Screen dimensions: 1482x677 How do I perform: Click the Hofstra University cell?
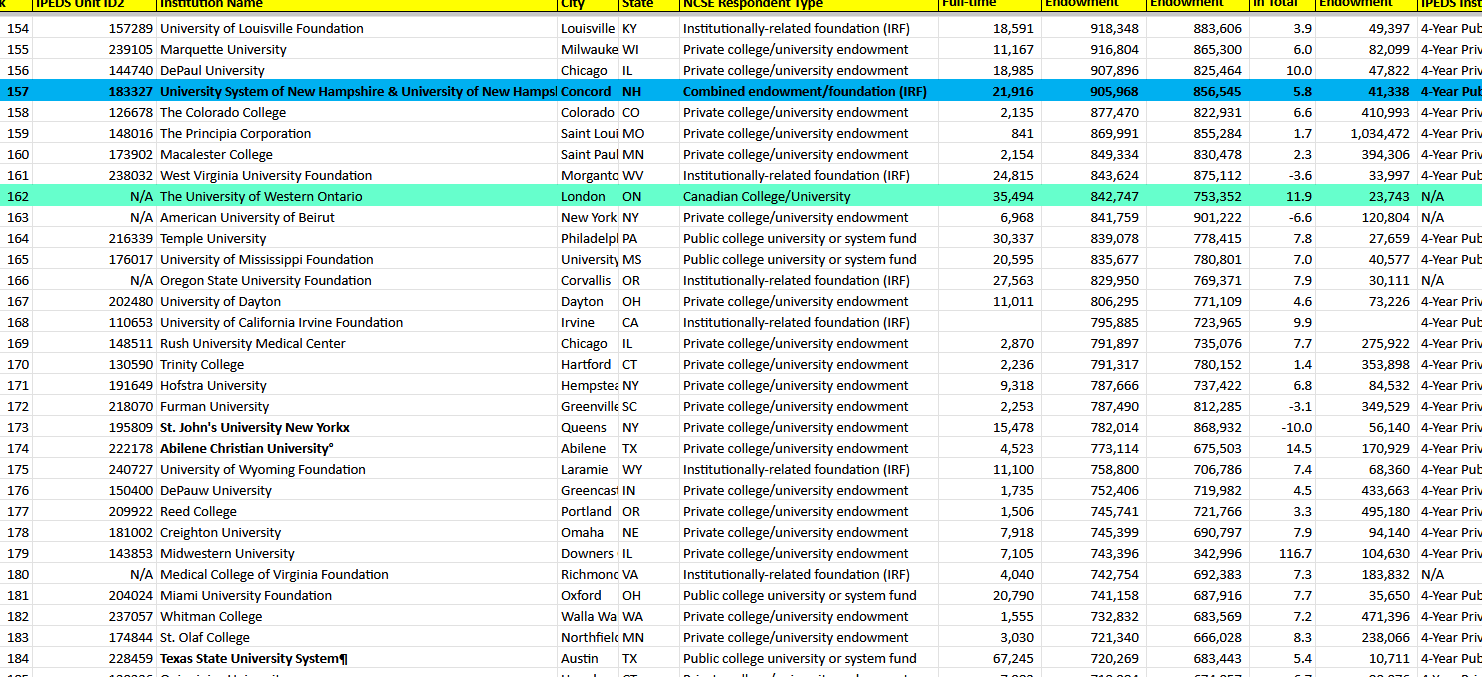click(x=357, y=386)
